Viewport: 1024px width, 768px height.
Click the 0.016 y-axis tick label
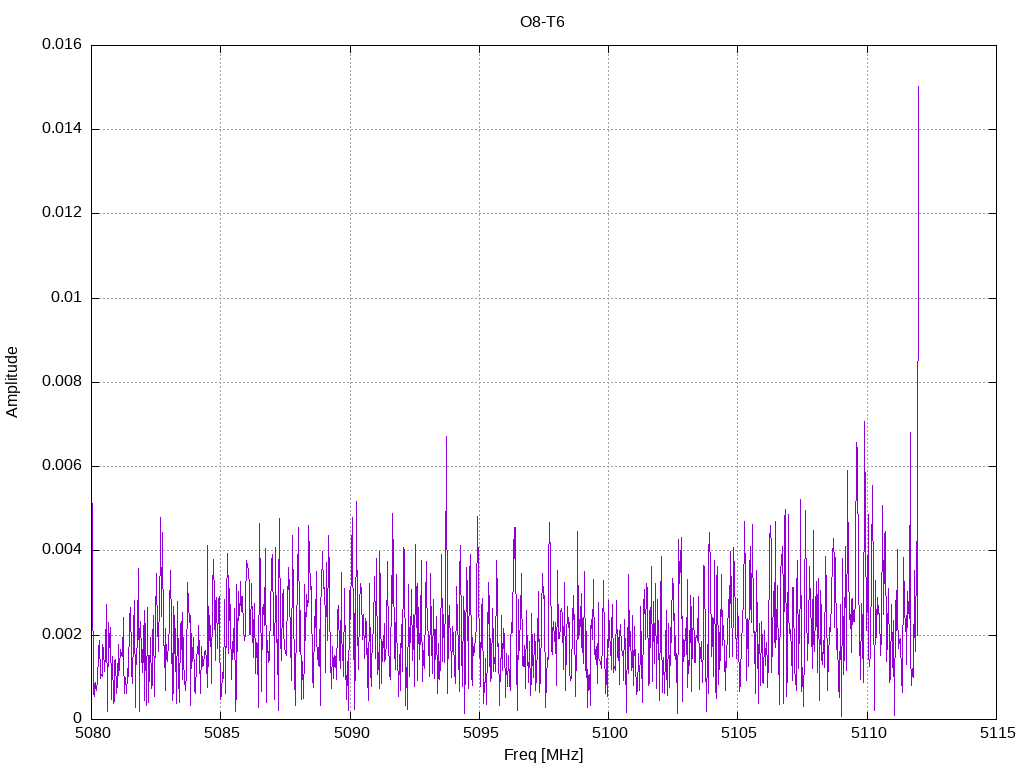click(62, 45)
